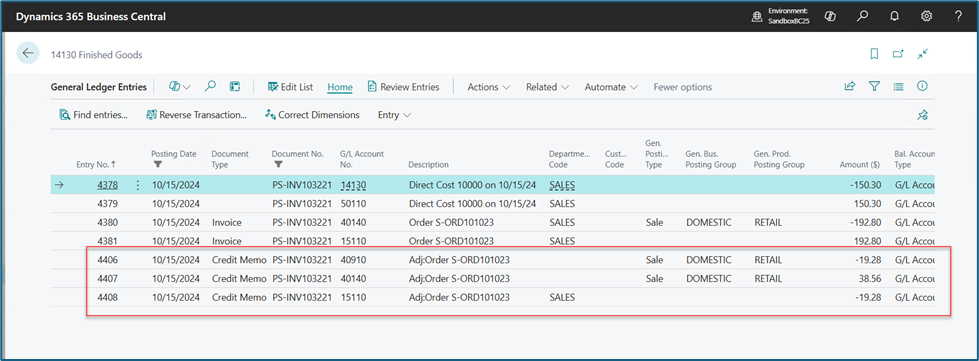The height and width of the screenshot is (361, 979).
Task: Open the help question mark
Action: (x=958, y=16)
